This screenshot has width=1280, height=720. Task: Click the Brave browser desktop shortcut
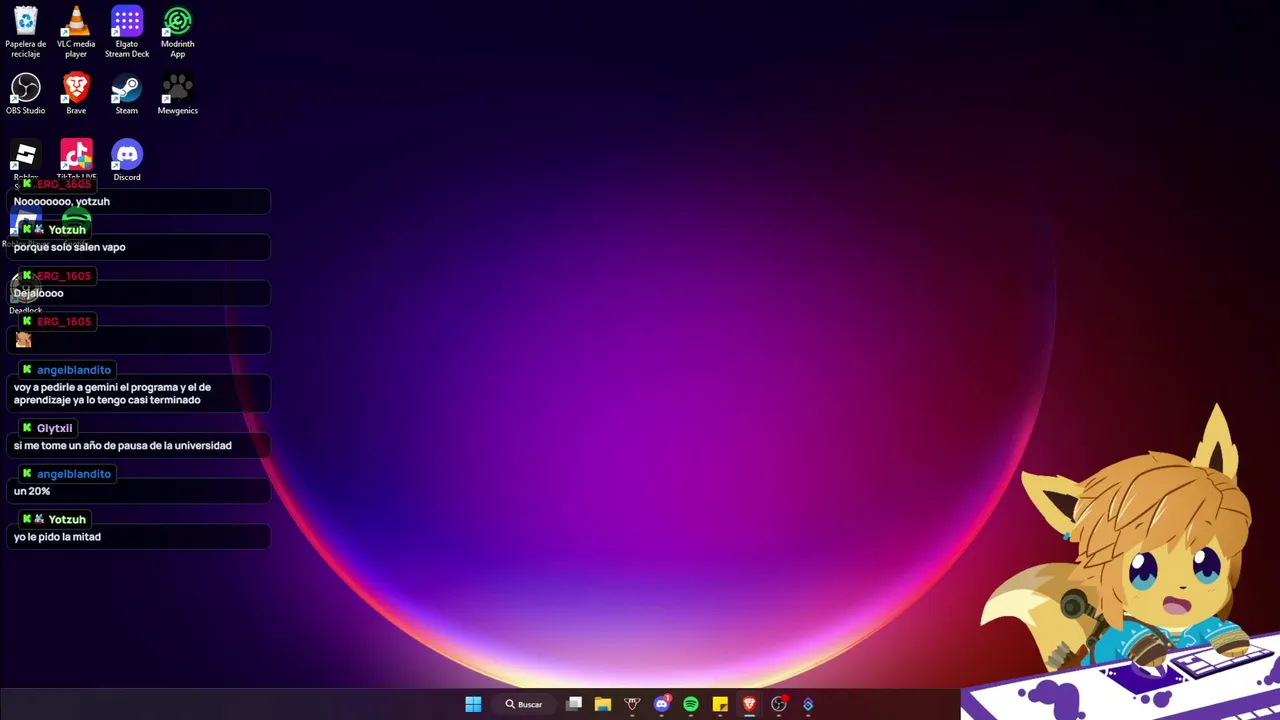point(76,94)
